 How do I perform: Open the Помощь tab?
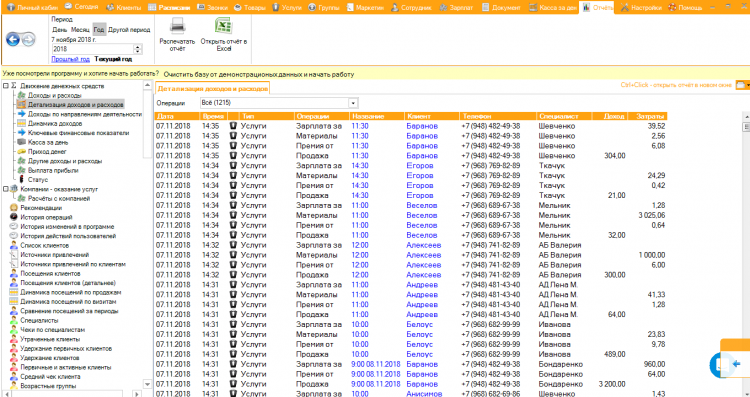(x=685, y=7)
